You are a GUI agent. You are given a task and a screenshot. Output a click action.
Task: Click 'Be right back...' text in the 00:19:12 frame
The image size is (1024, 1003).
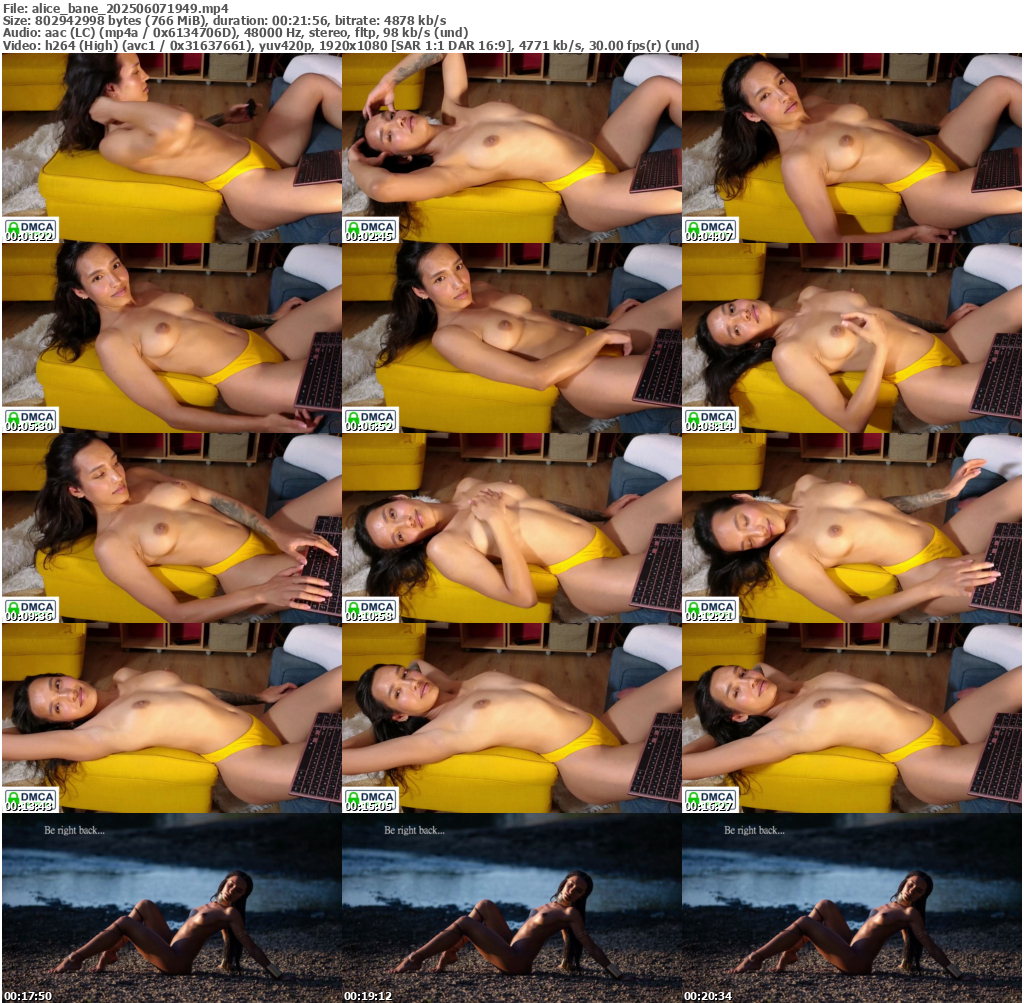pyautogui.click(x=414, y=831)
